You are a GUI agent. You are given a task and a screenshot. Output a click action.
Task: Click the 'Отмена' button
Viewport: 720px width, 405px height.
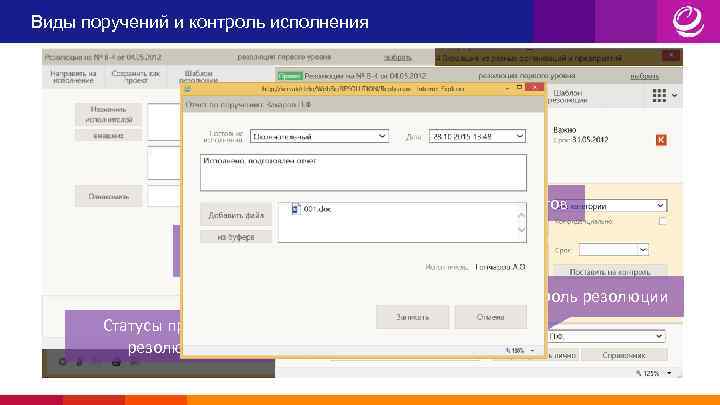490,317
